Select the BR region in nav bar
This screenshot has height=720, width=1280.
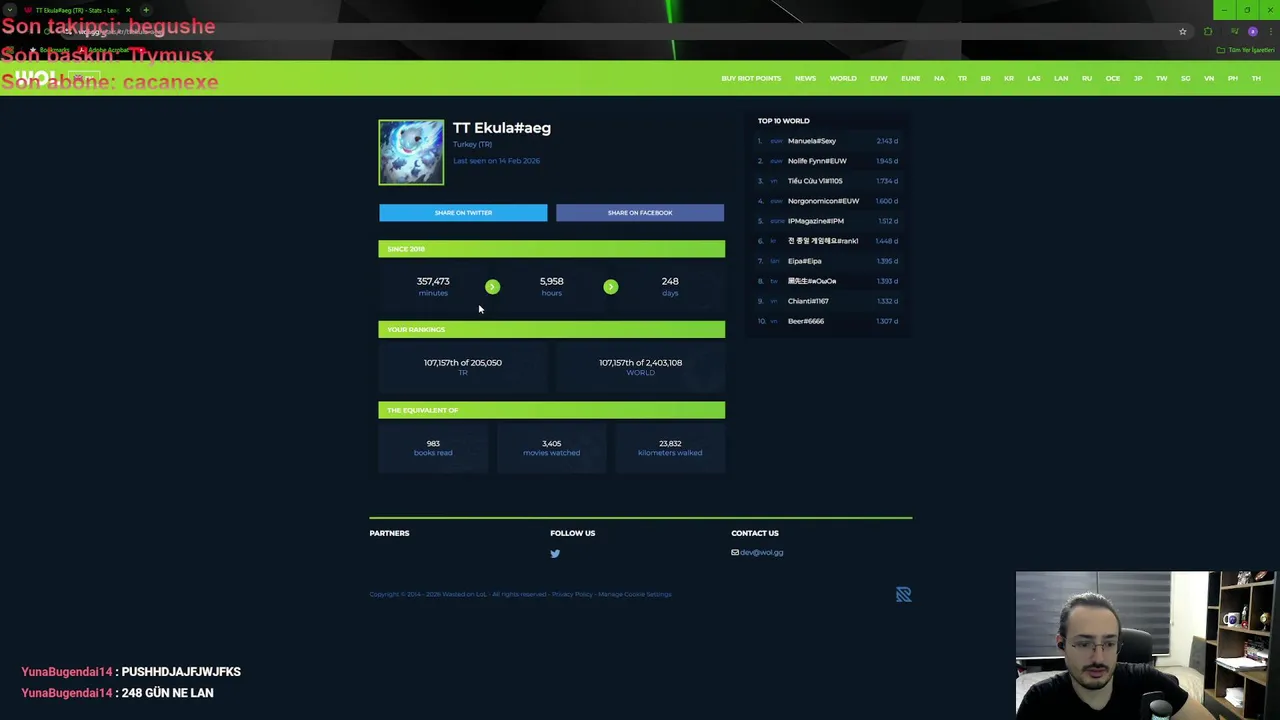coord(985,78)
